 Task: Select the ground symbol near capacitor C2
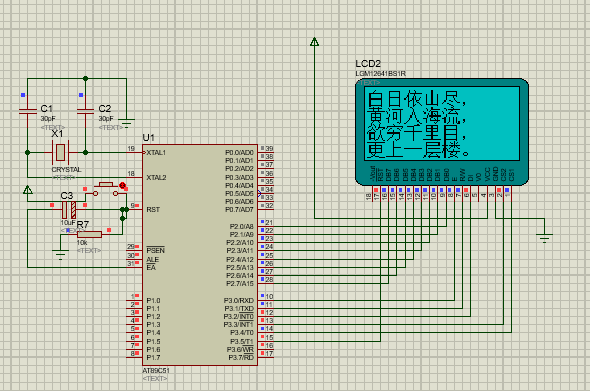127,123
